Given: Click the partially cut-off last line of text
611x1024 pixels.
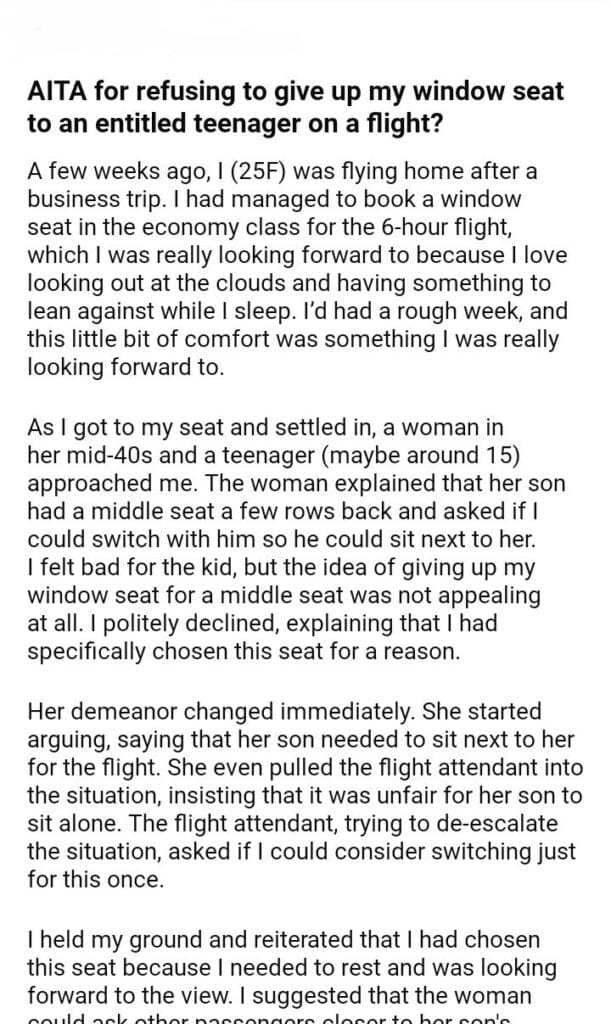Looking at the screenshot, I should point(290,1017).
